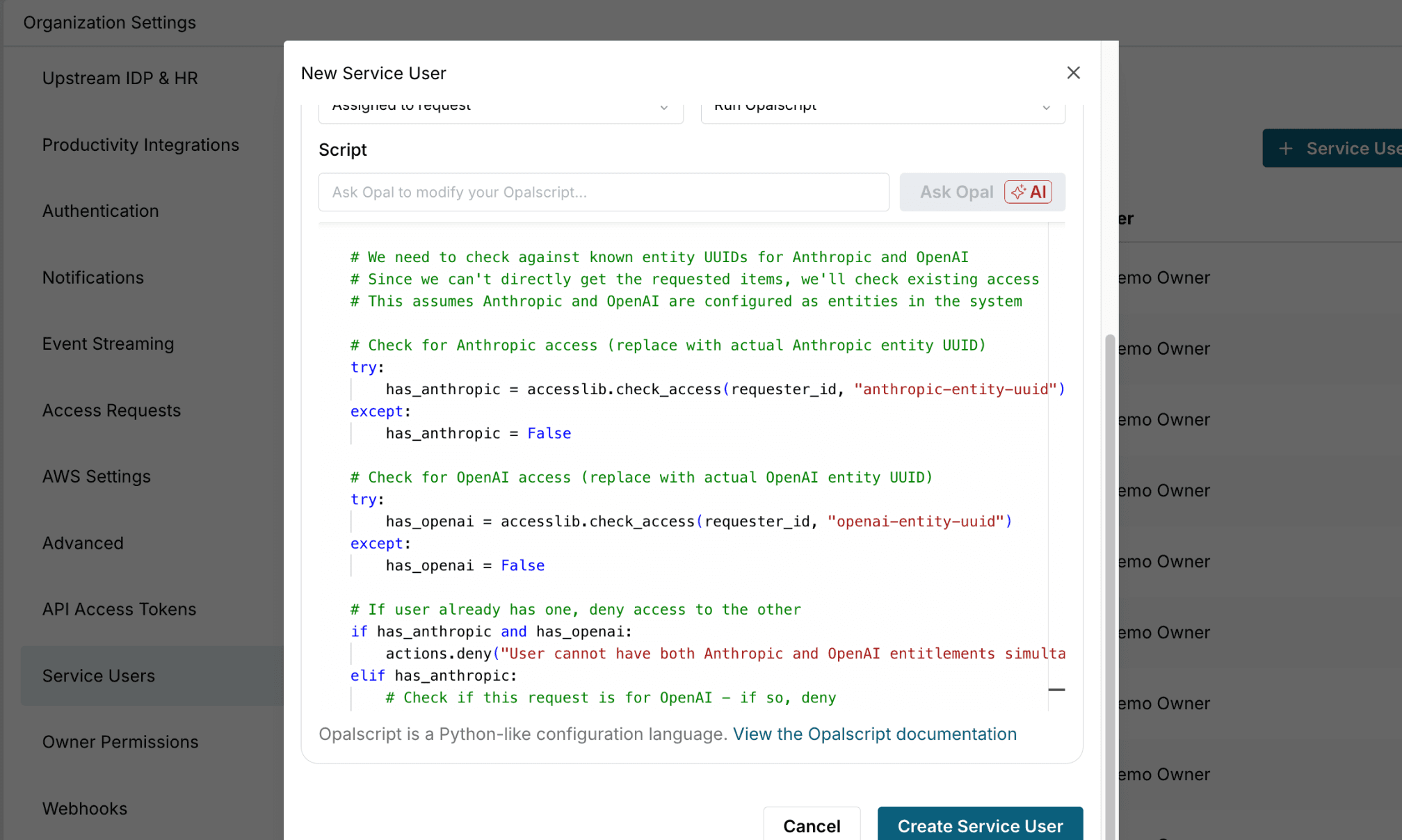Image resolution: width=1402 pixels, height=840 pixels.
Task: Select Owner Permissions in sidebar
Action: pyautogui.click(x=120, y=742)
